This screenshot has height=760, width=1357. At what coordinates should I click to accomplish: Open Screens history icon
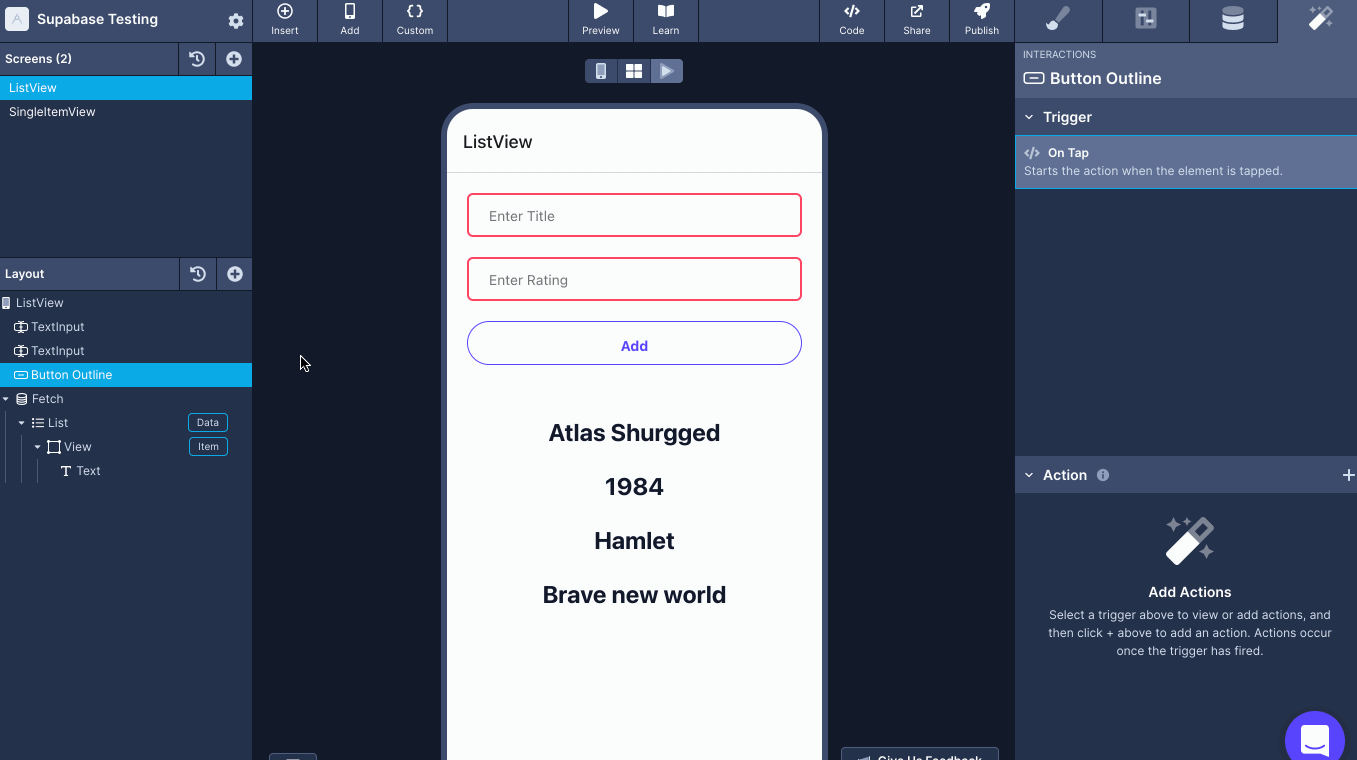[x=197, y=59]
